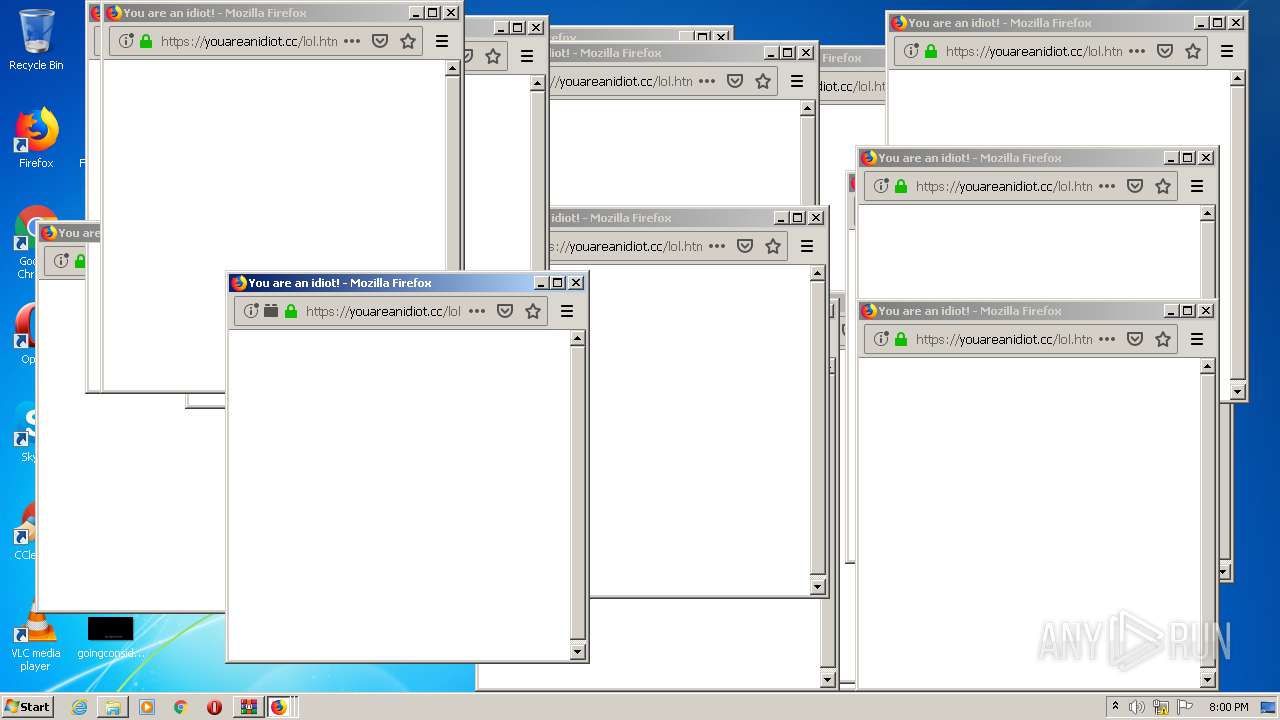
Task: Open page actions ellipsis in bottom-right Firefox window
Action: click(x=1107, y=339)
